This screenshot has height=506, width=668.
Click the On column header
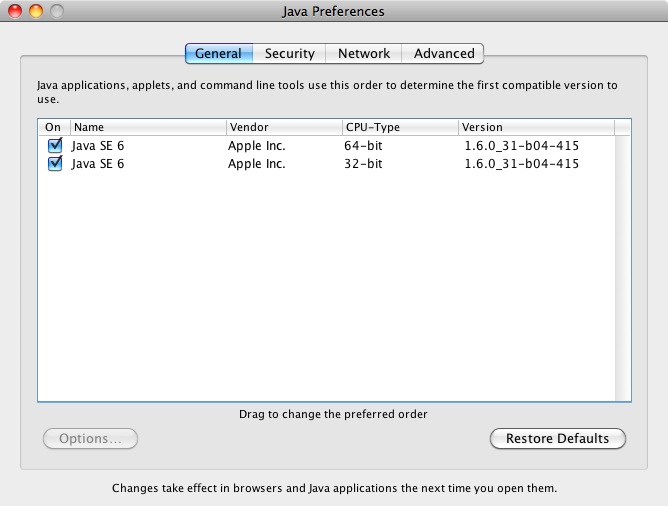click(x=54, y=127)
